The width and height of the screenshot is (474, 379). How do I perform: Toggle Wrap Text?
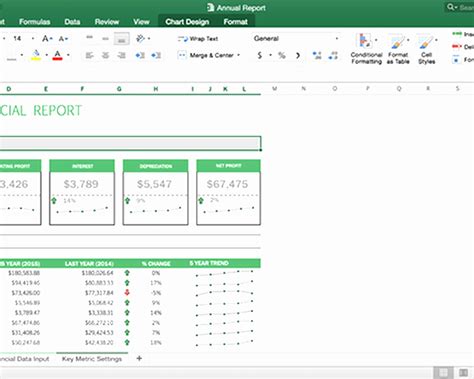tap(198, 39)
